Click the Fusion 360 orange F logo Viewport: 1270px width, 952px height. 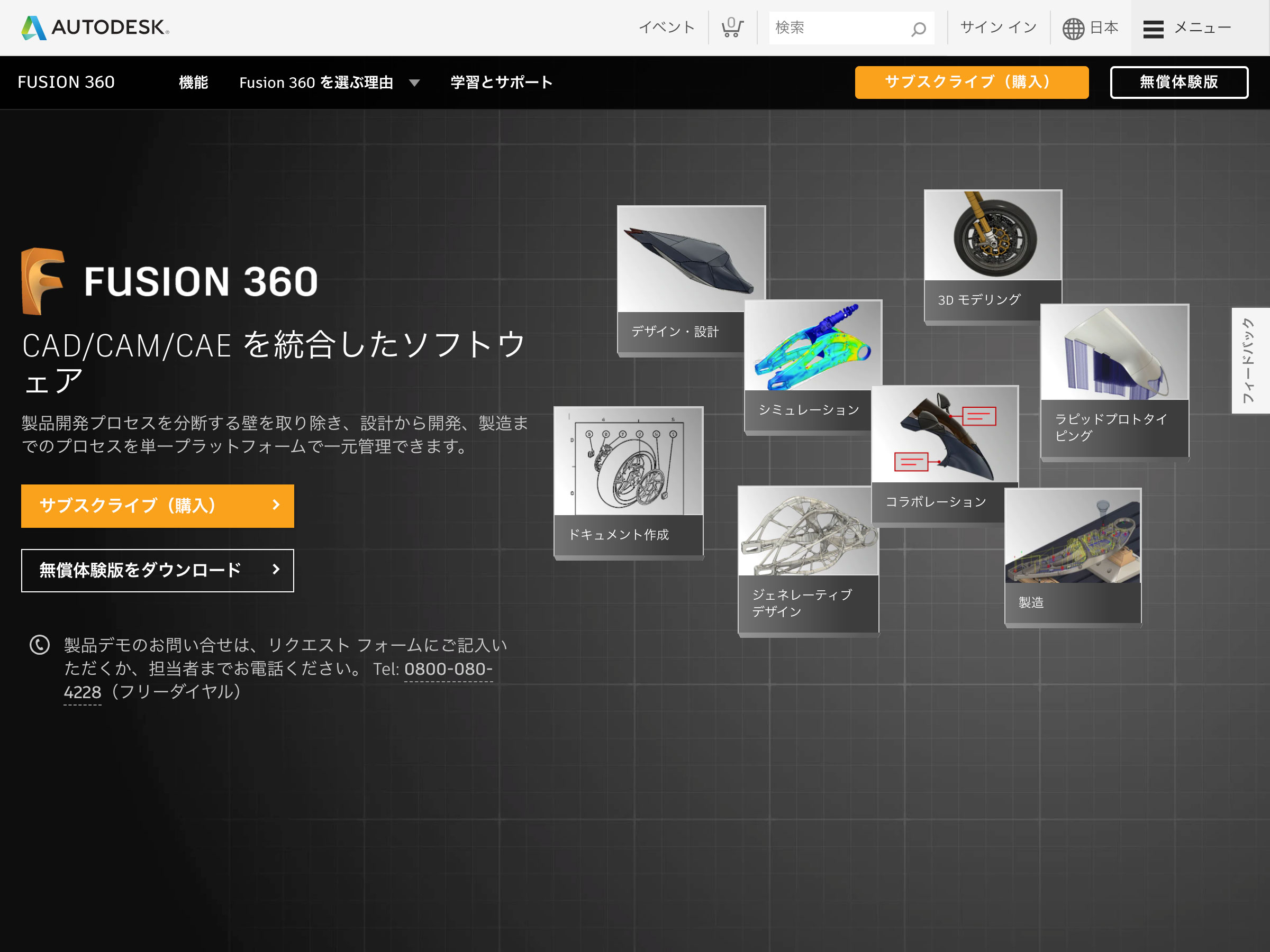pos(42,281)
